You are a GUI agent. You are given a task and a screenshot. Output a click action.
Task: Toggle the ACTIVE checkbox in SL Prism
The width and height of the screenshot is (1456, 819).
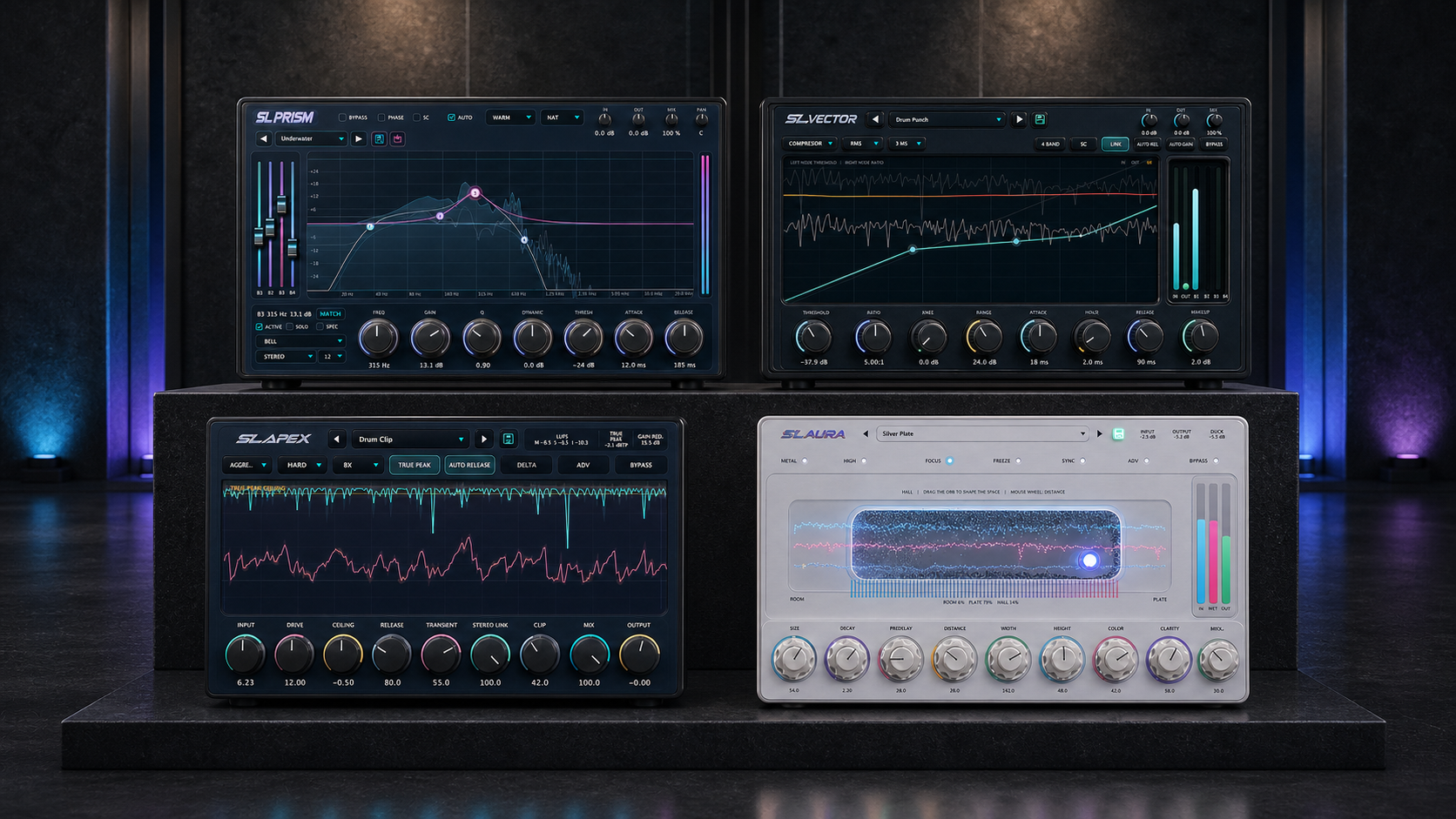pos(260,327)
